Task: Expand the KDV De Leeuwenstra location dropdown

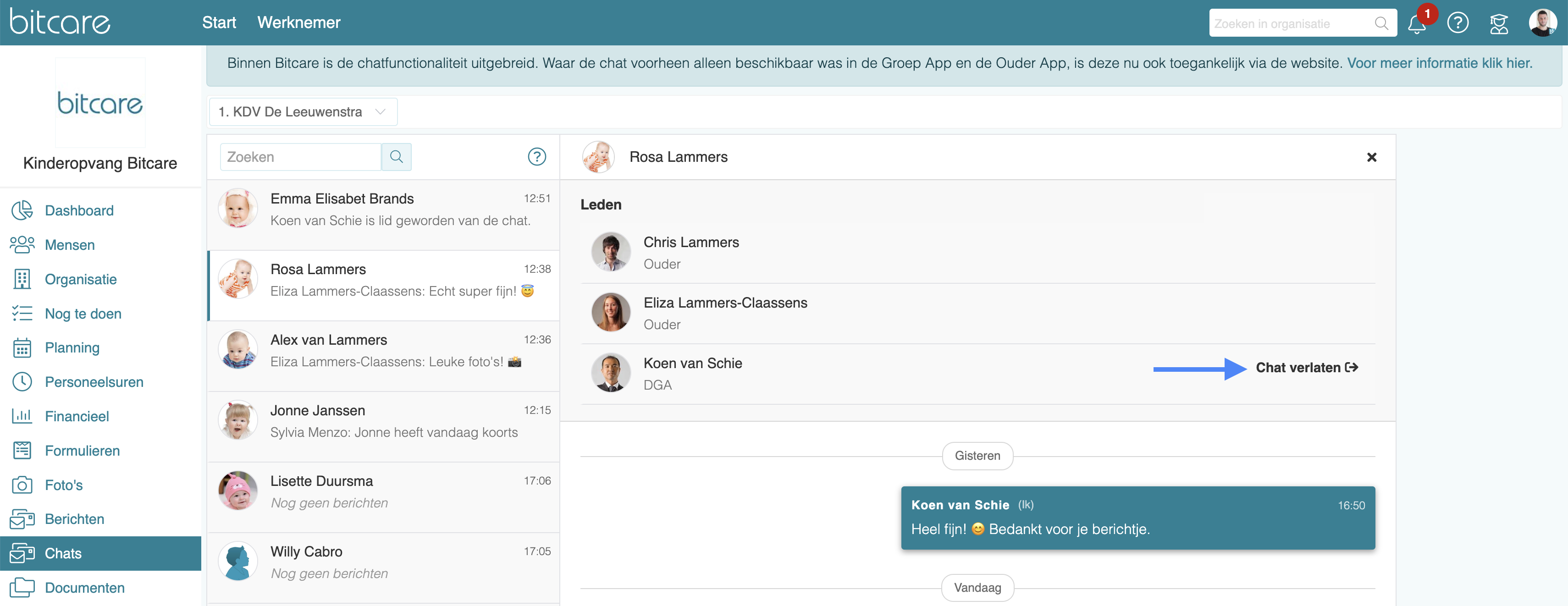Action: click(x=302, y=112)
